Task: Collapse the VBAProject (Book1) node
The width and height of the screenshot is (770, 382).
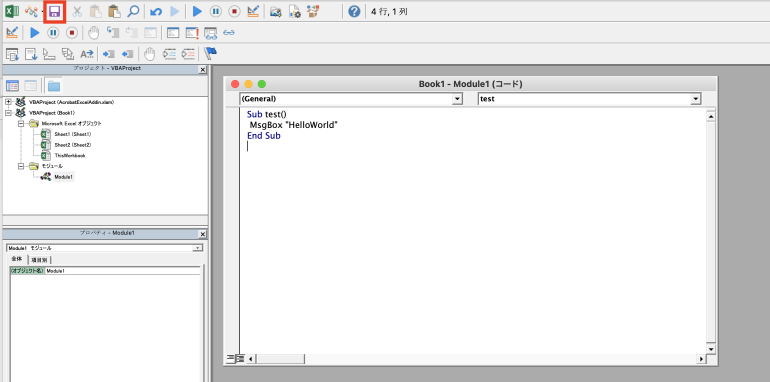Action: click(x=8, y=112)
